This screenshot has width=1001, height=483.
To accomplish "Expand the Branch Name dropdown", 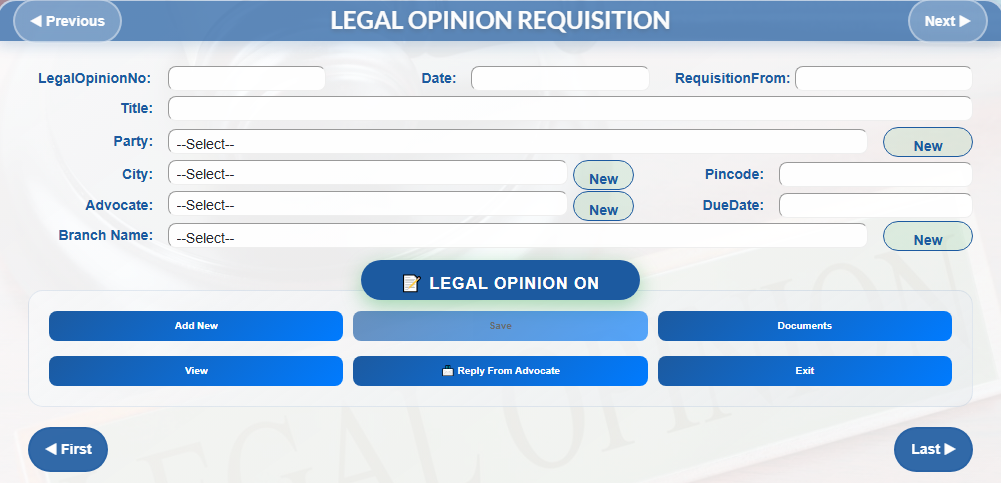I will point(517,237).
